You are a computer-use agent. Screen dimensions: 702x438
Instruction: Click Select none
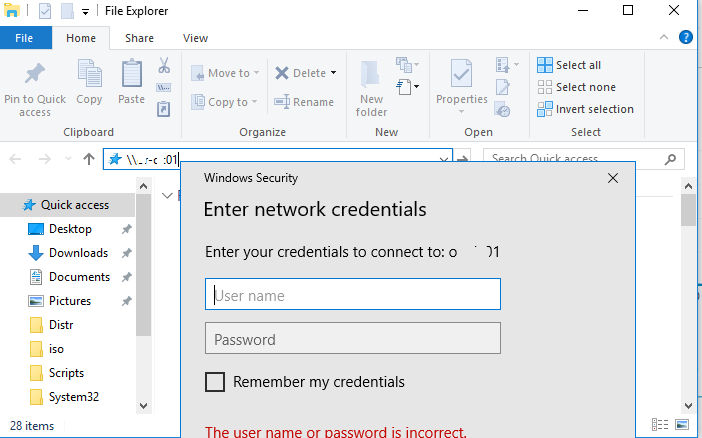pos(577,87)
